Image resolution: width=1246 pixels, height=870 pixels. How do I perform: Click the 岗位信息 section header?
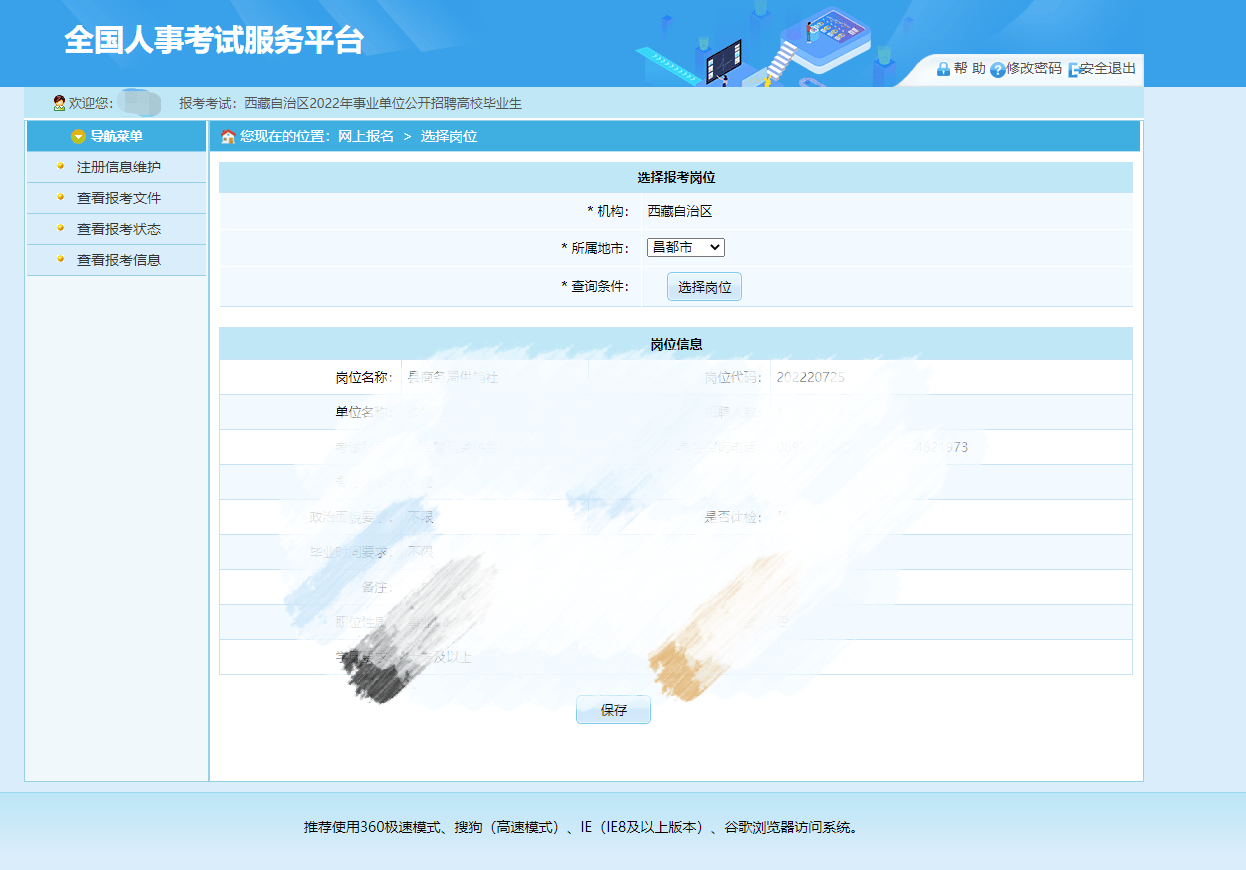click(676, 344)
